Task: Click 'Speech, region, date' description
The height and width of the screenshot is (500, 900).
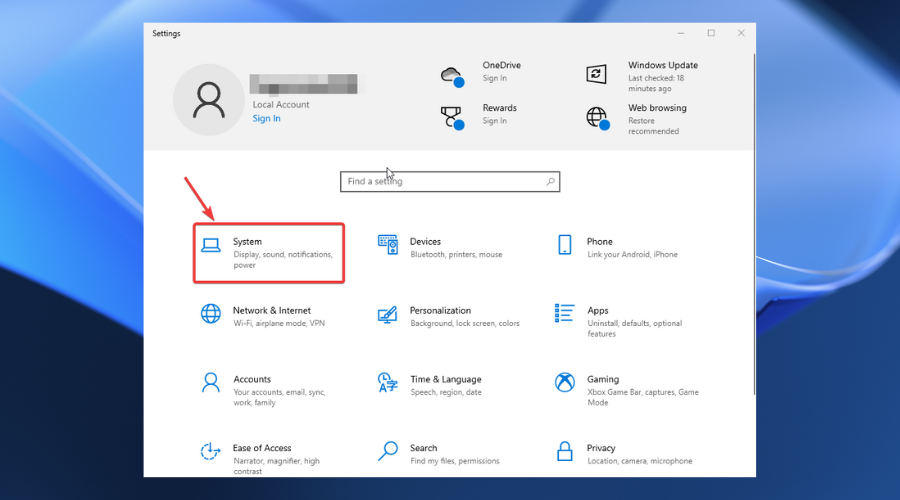Action: 446,393
